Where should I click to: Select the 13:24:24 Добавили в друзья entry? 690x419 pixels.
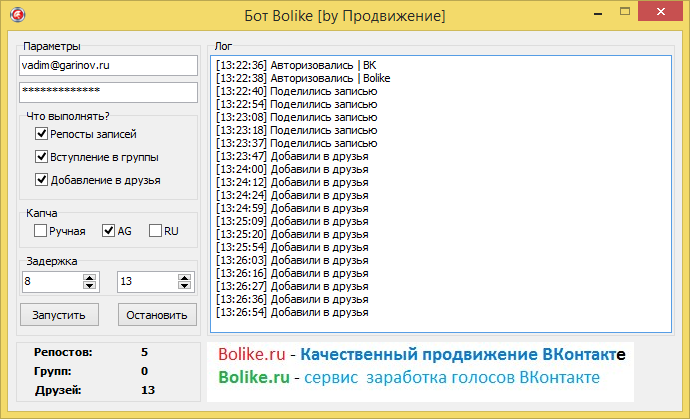coord(292,195)
